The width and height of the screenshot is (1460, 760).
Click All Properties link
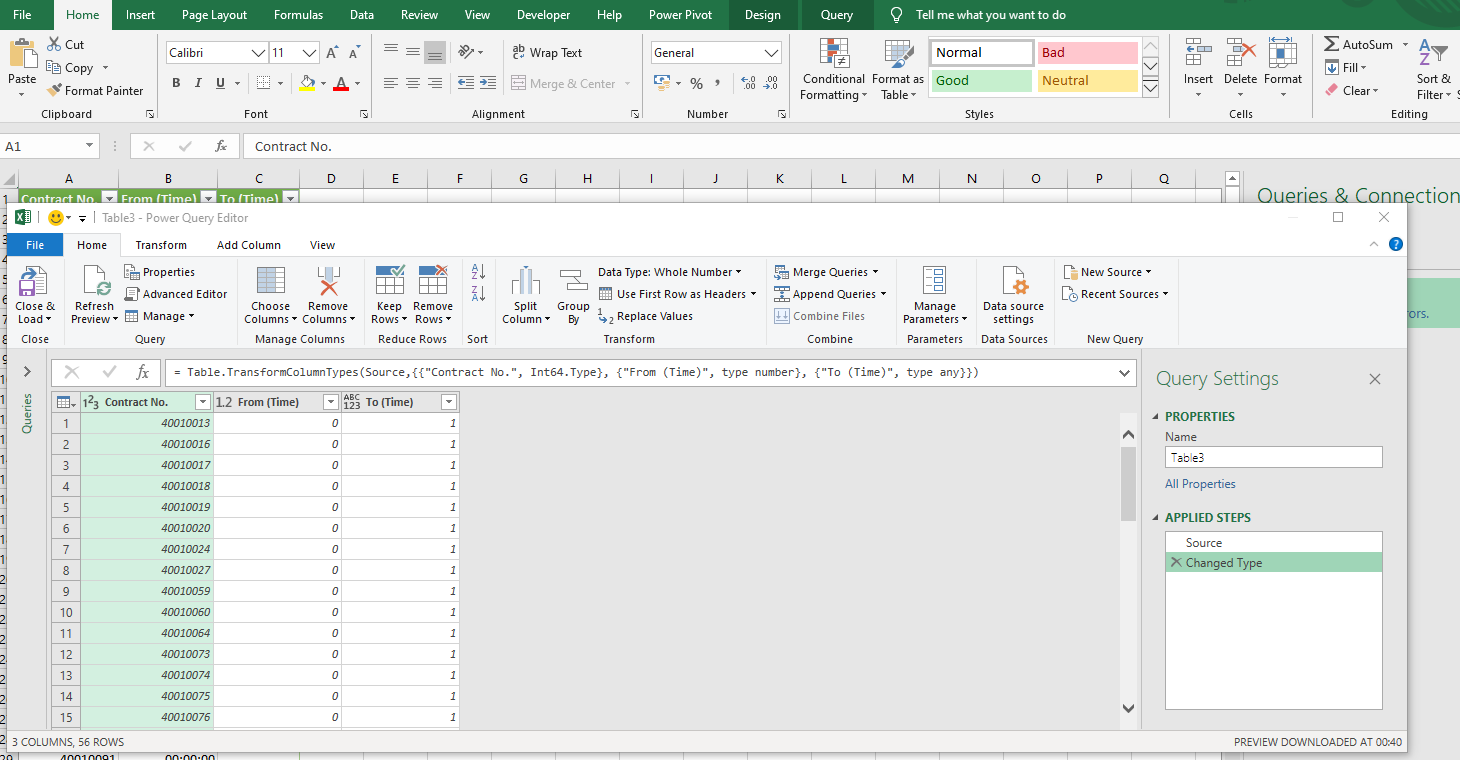point(1200,484)
